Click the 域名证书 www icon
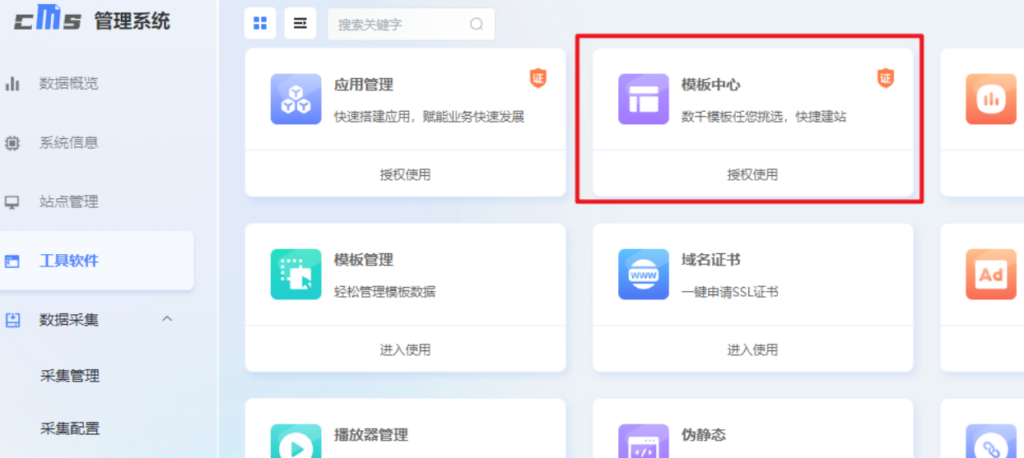Image resolution: width=1024 pixels, height=458 pixels. coord(643,274)
